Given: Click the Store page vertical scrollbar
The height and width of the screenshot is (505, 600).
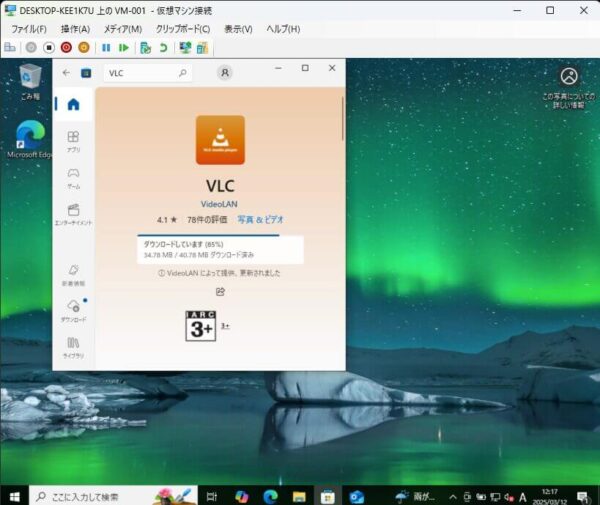Looking at the screenshot, I should (342, 119).
